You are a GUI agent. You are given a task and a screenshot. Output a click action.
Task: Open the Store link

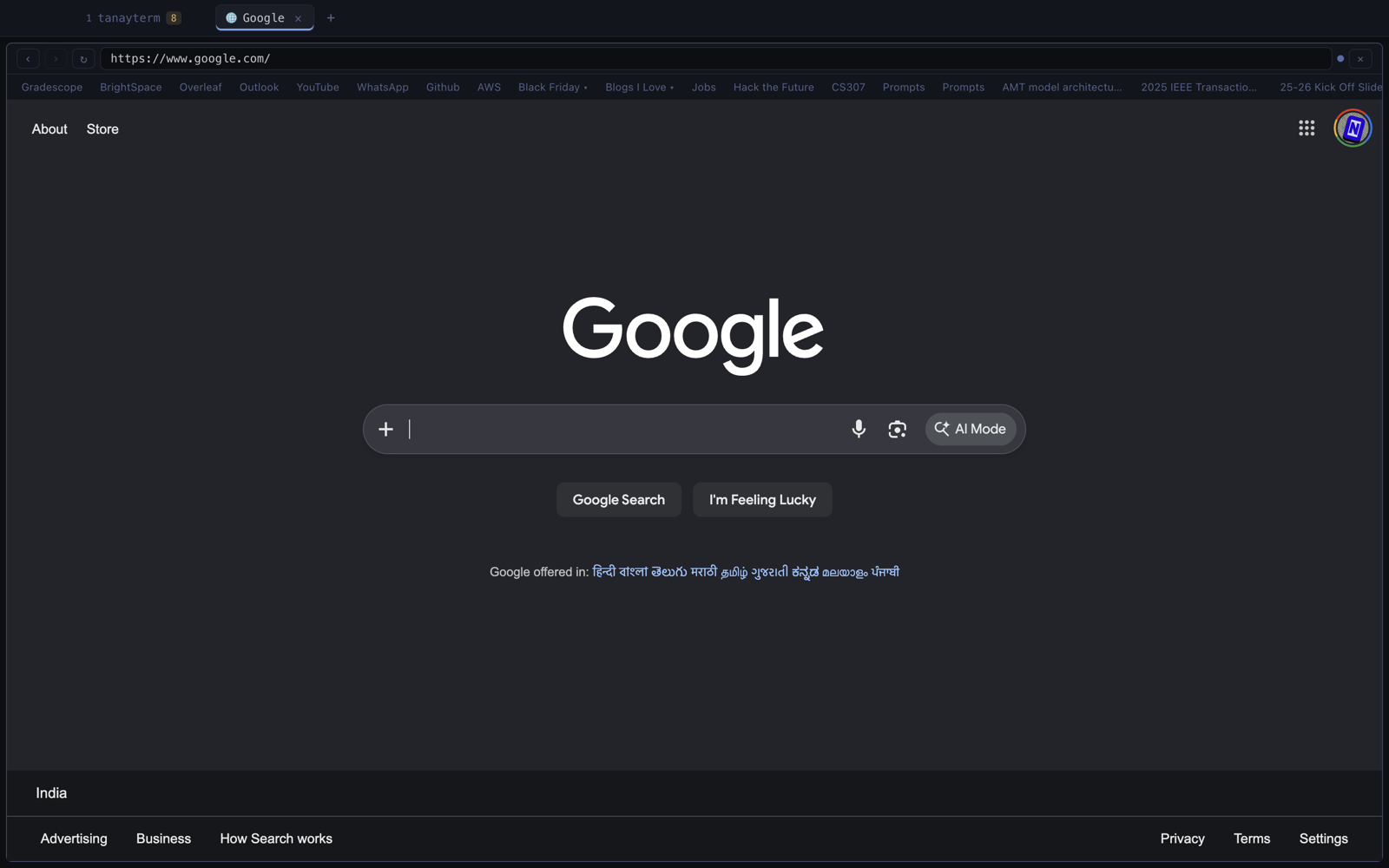pyautogui.click(x=102, y=129)
